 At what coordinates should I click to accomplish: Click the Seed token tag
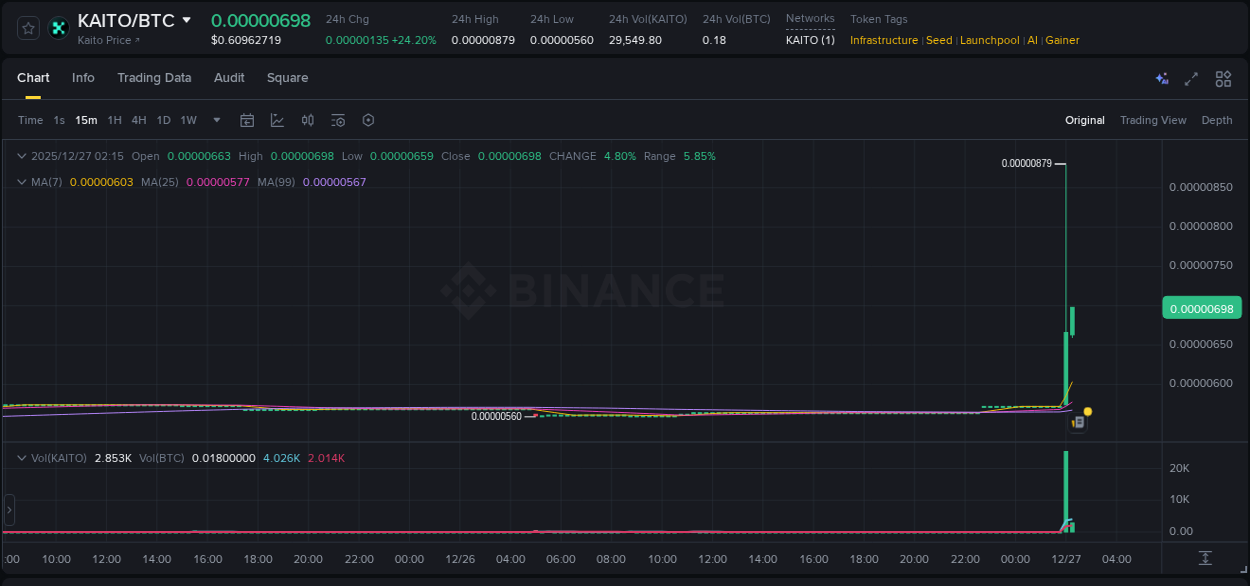pos(939,40)
